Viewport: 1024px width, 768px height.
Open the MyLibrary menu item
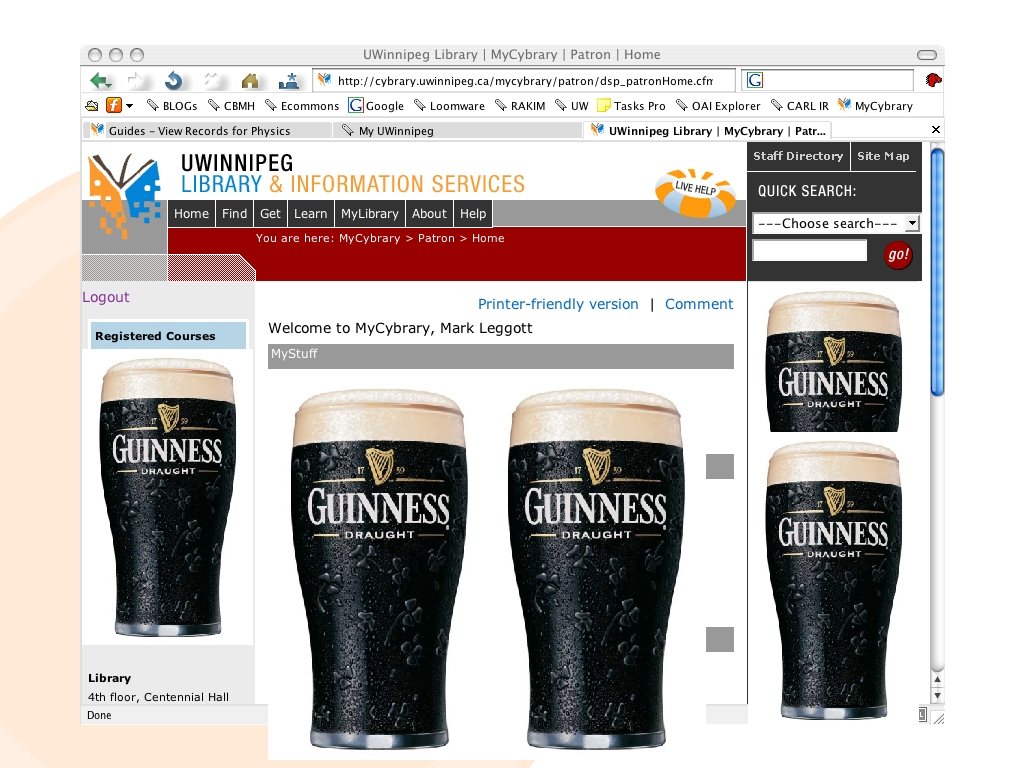coord(370,214)
